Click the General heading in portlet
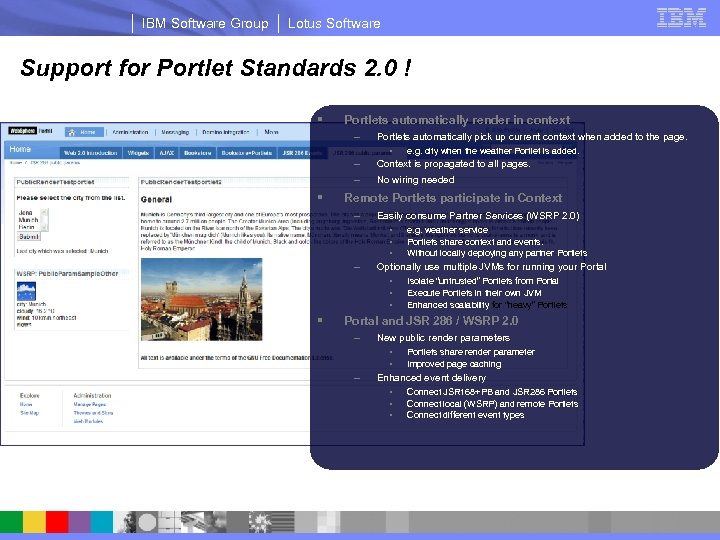The height and width of the screenshot is (540, 720). (156, 200)
